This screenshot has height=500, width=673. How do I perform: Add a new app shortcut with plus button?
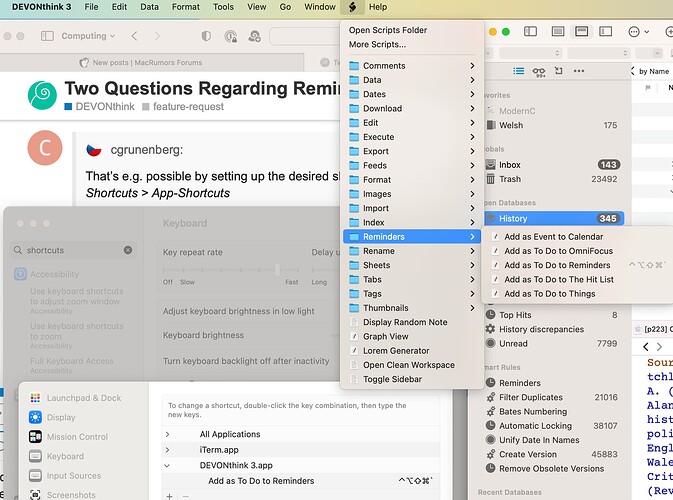(x=170, y=496)
